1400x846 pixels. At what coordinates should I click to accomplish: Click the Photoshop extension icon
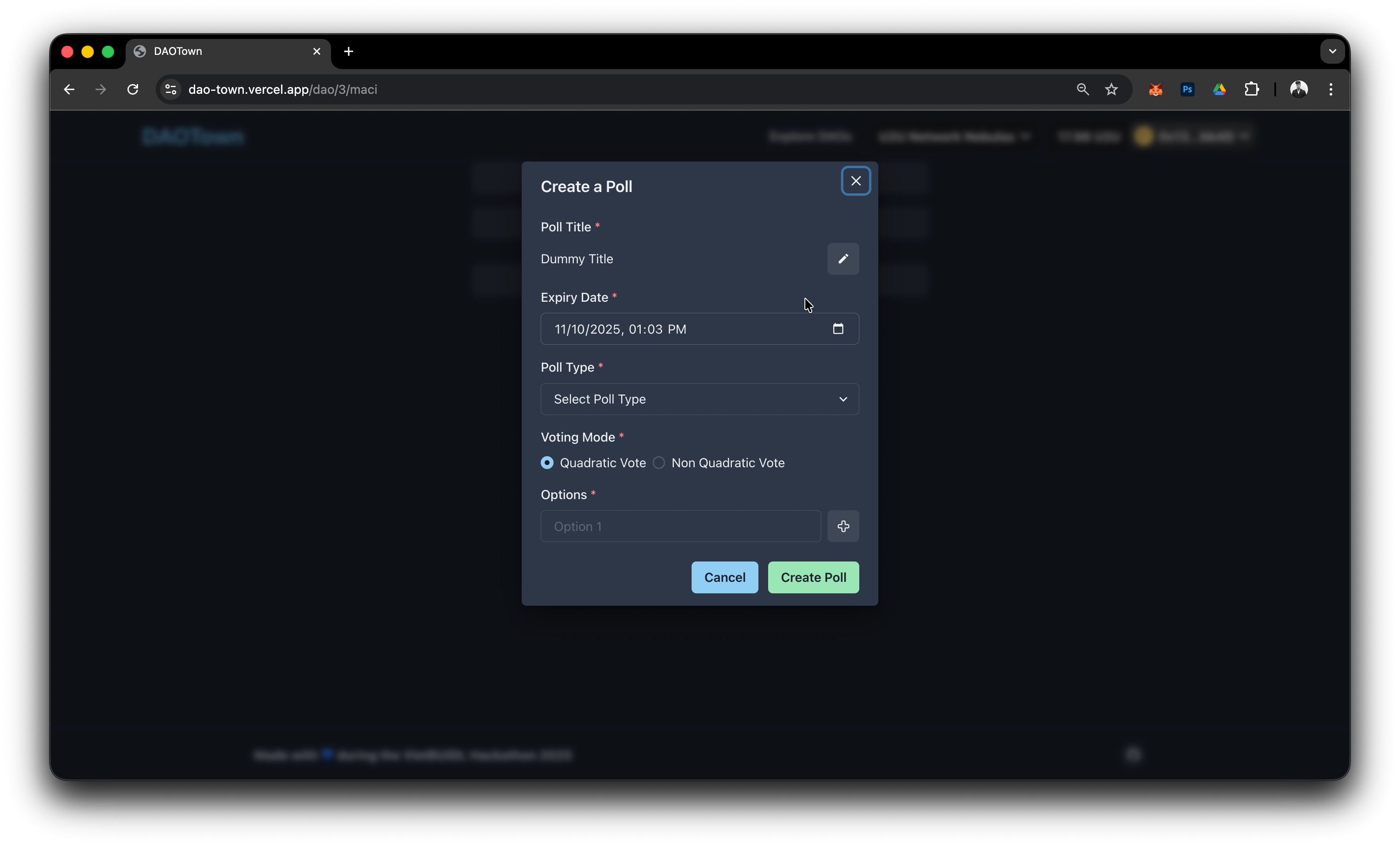[1187, 89]
